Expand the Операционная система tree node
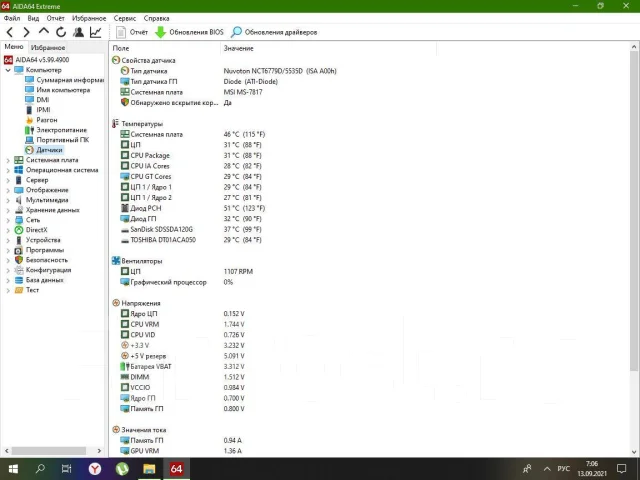Image resolution: width=640 pixels, height=480 pixels. pos(8,170)
